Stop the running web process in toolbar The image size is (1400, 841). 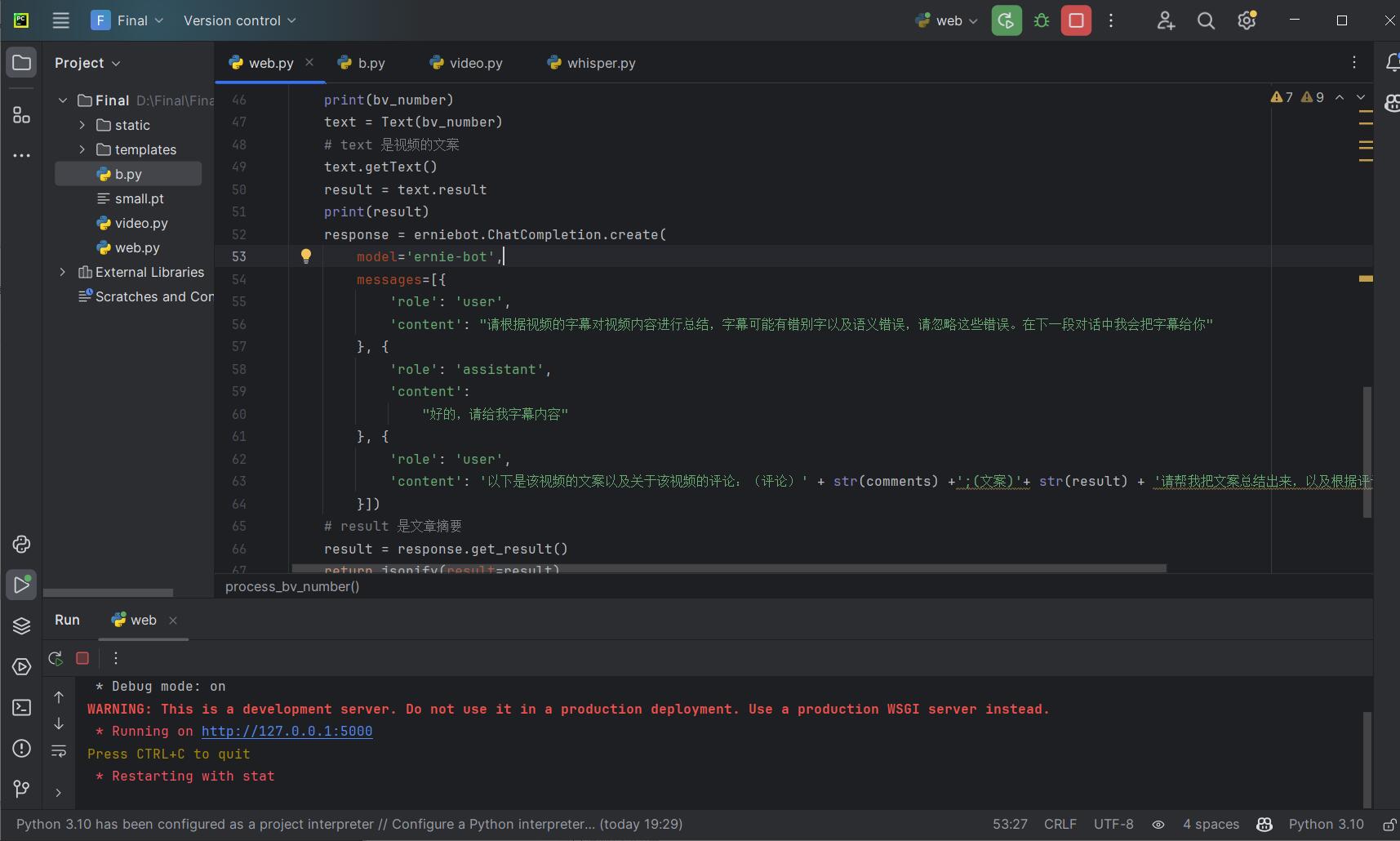click(1076, 20)
